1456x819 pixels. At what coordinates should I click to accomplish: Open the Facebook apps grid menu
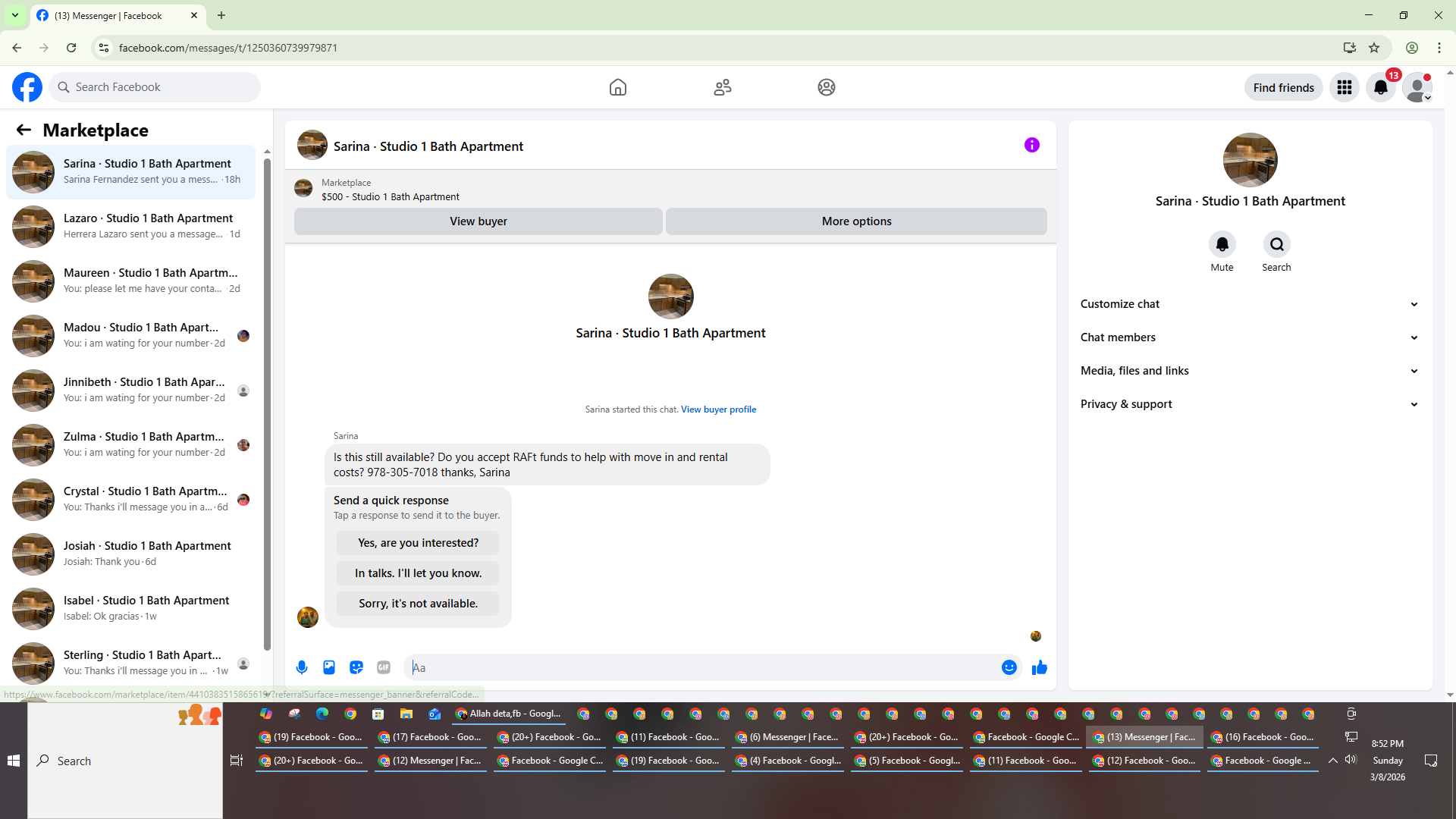tap(1345, 87)
